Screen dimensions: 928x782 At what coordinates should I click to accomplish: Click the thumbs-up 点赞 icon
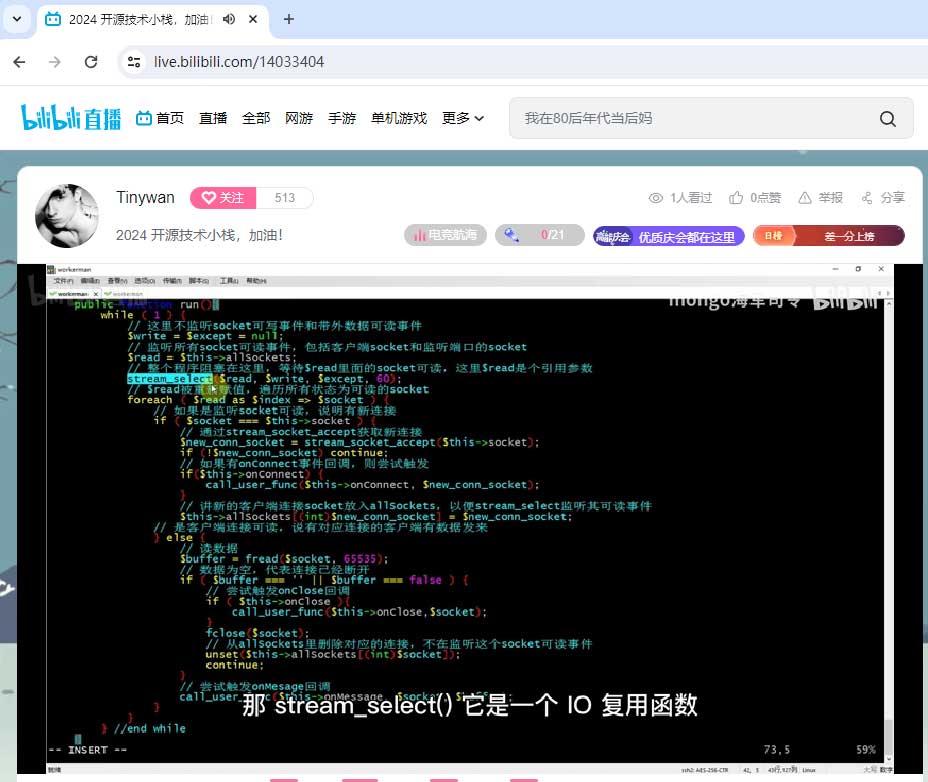click(x=737, y=197)
